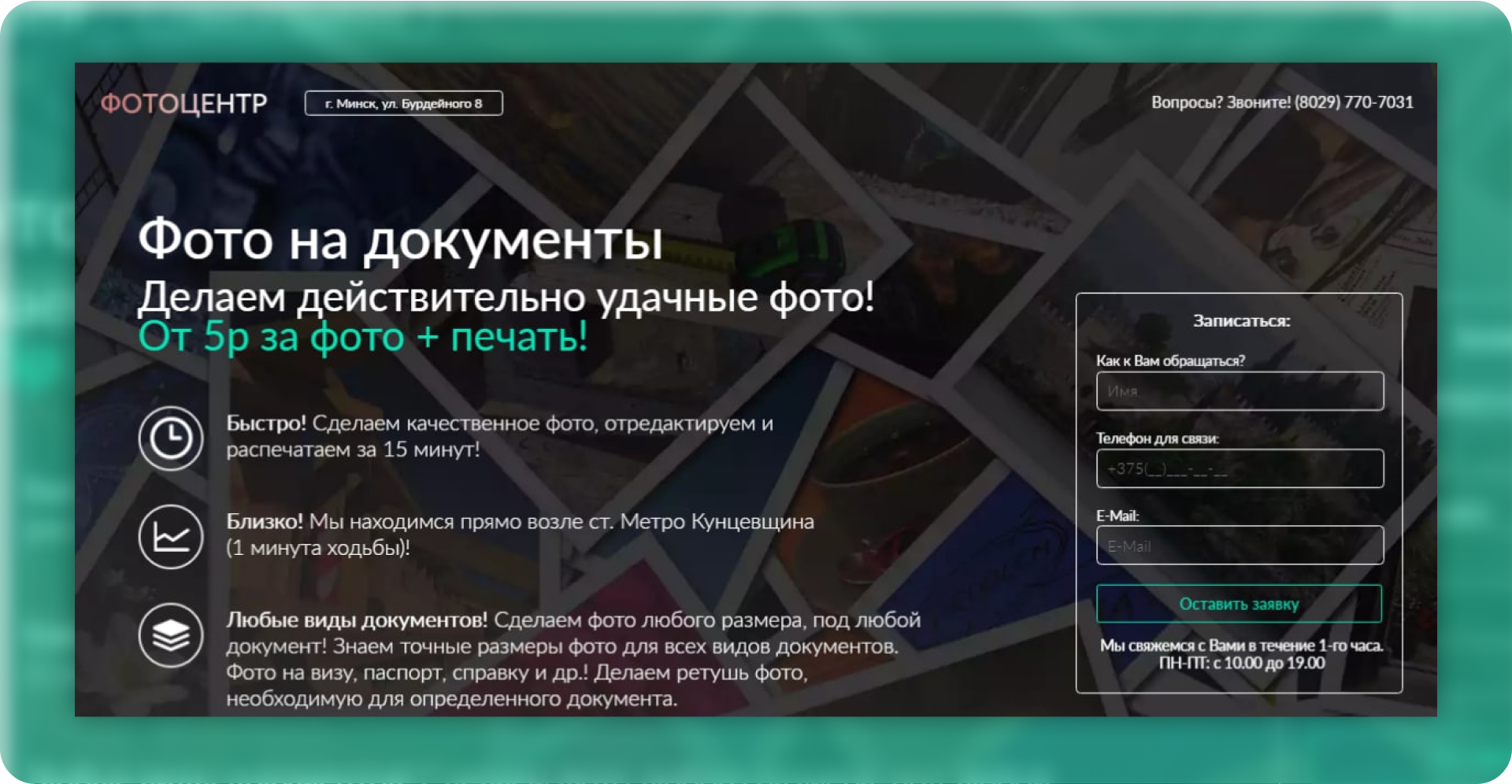Click the layers icon next to Любые виды документов!

[171, 635]
